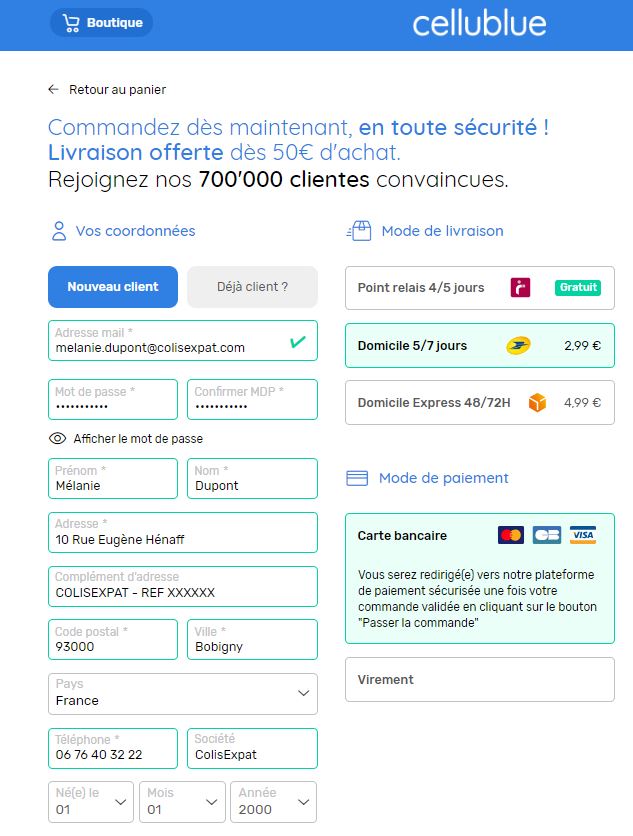Select Virement payment method
This screenshot has width=633, height=836.
point(480,679)
